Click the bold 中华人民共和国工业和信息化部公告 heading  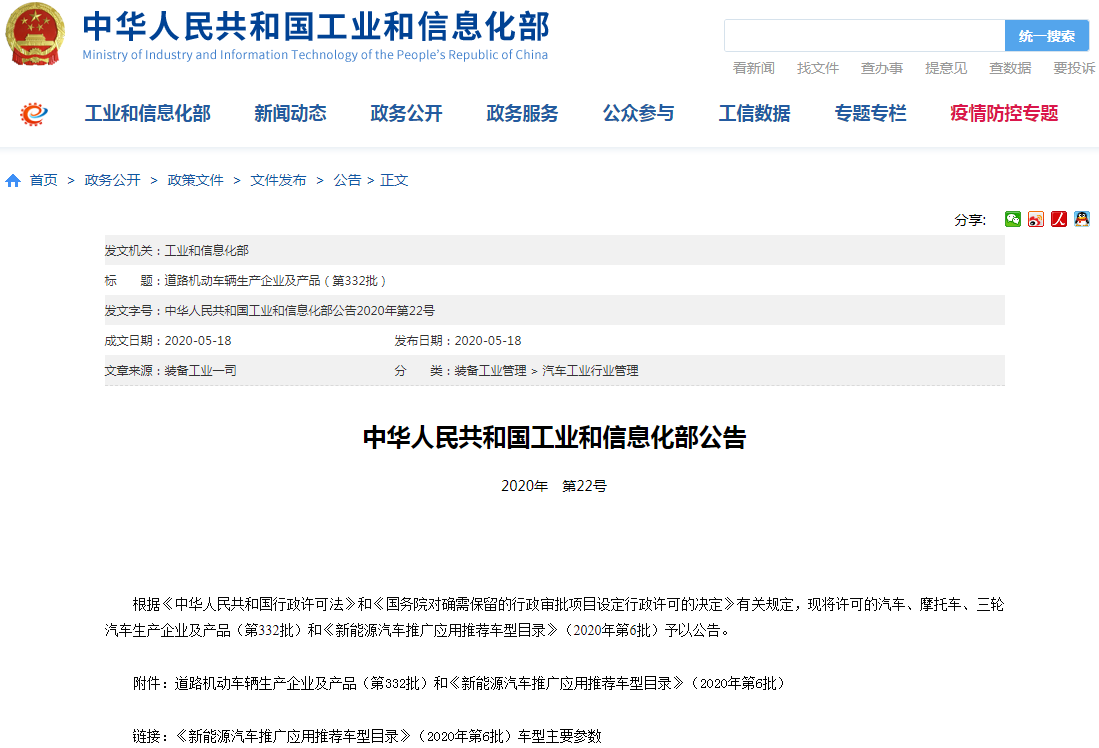pos(554,437)
